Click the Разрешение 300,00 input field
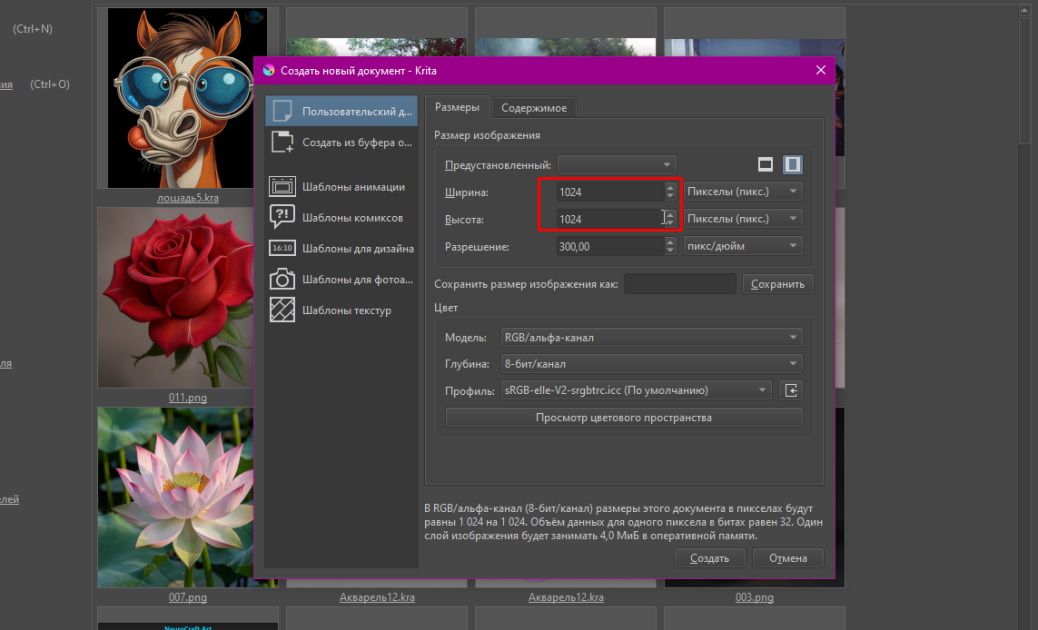This screenshot has width=1038, height=630. pos(610,246)
